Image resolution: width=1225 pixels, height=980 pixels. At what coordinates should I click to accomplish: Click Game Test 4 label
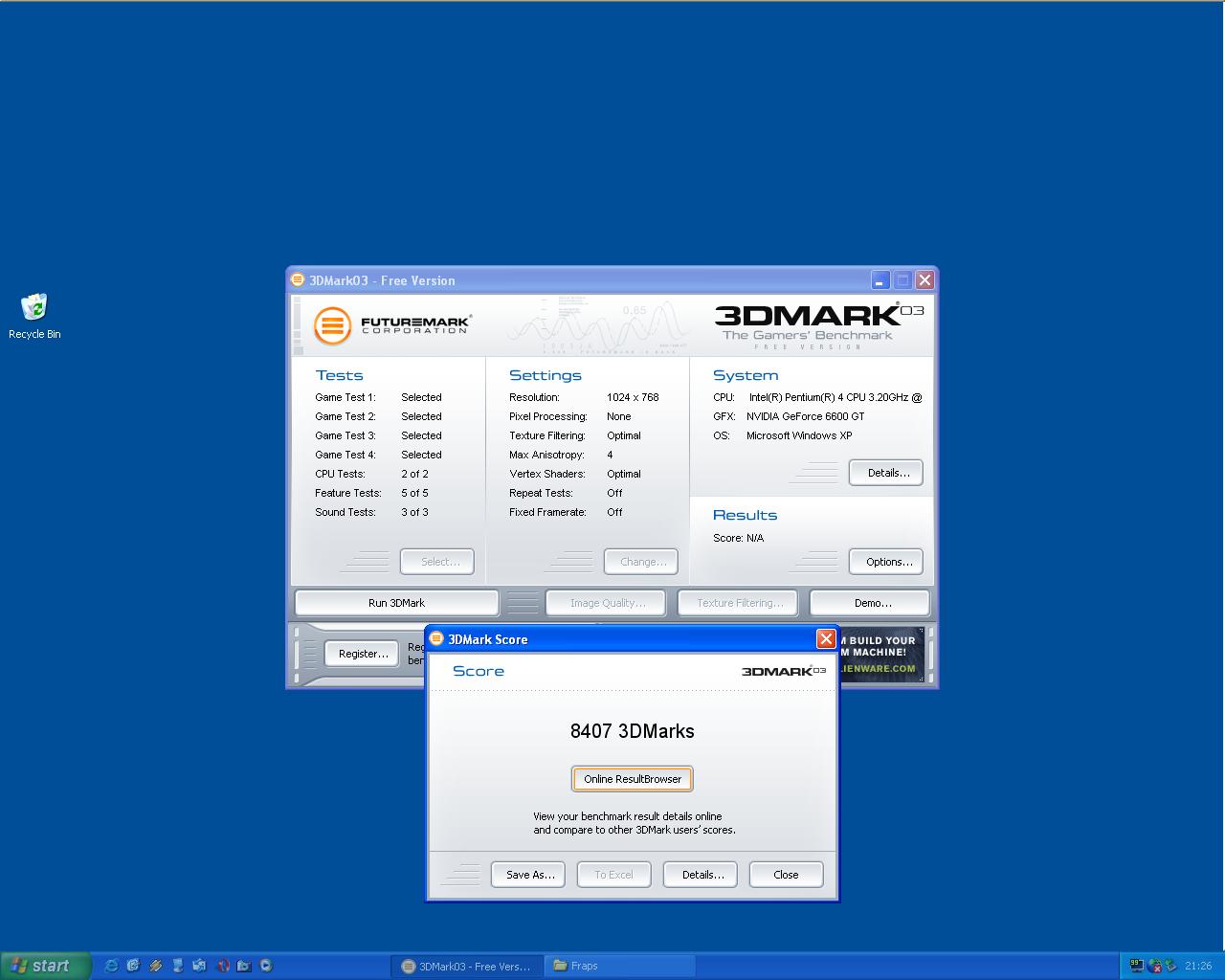coord(345,455)
